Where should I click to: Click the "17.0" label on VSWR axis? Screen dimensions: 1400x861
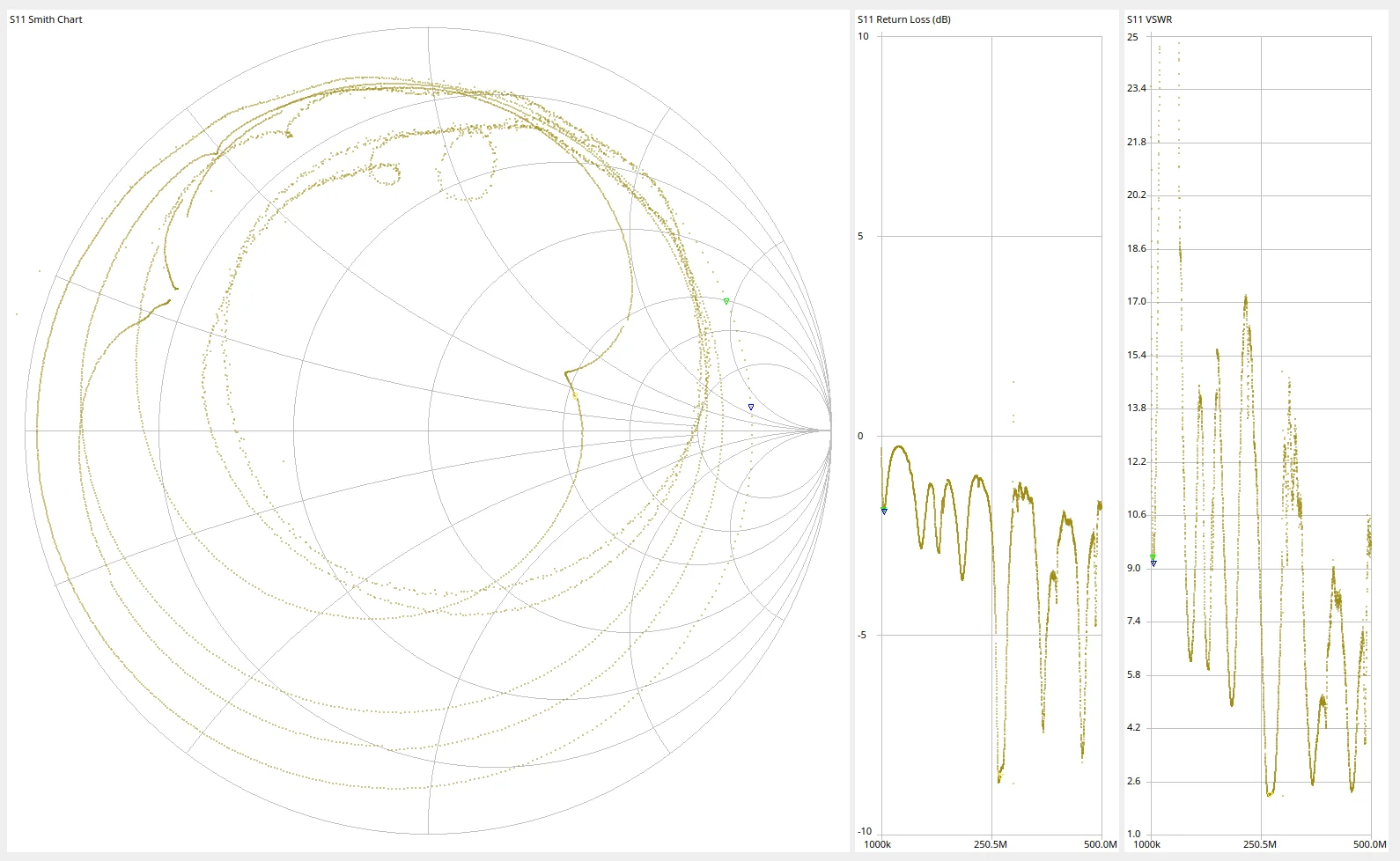pos(1137,301)
